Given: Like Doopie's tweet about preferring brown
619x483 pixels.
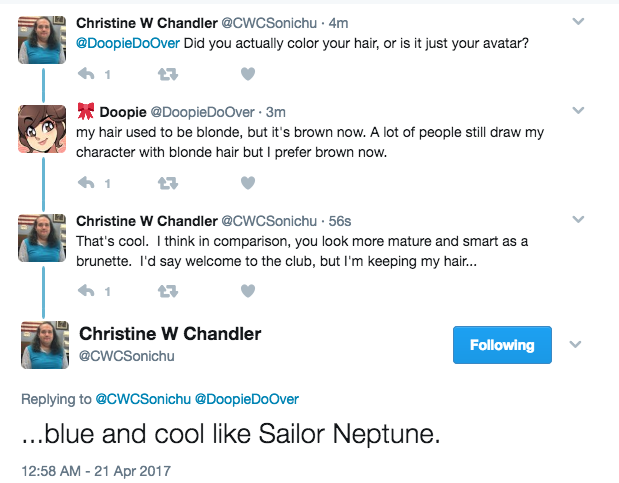Looking at the screenshot, I should (248, 183).
